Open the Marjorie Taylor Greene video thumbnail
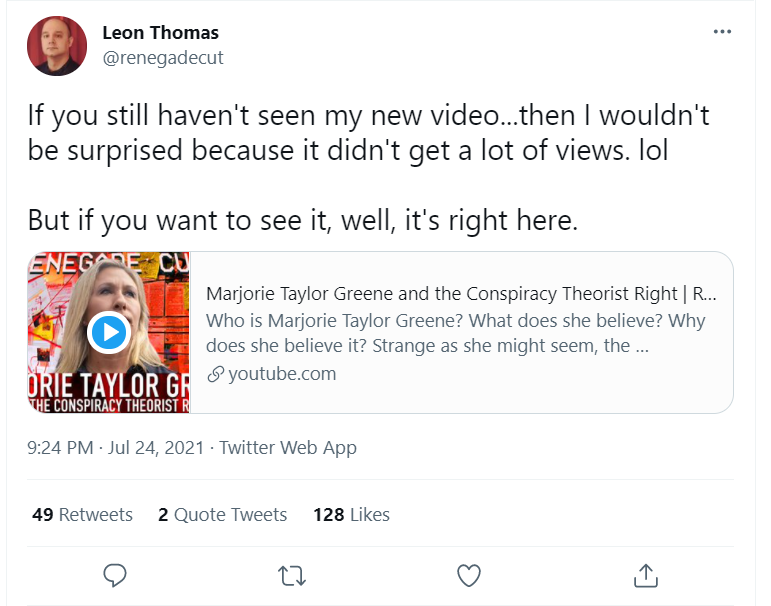The width and height of the screenshot is (771, 606). point(109,333)
